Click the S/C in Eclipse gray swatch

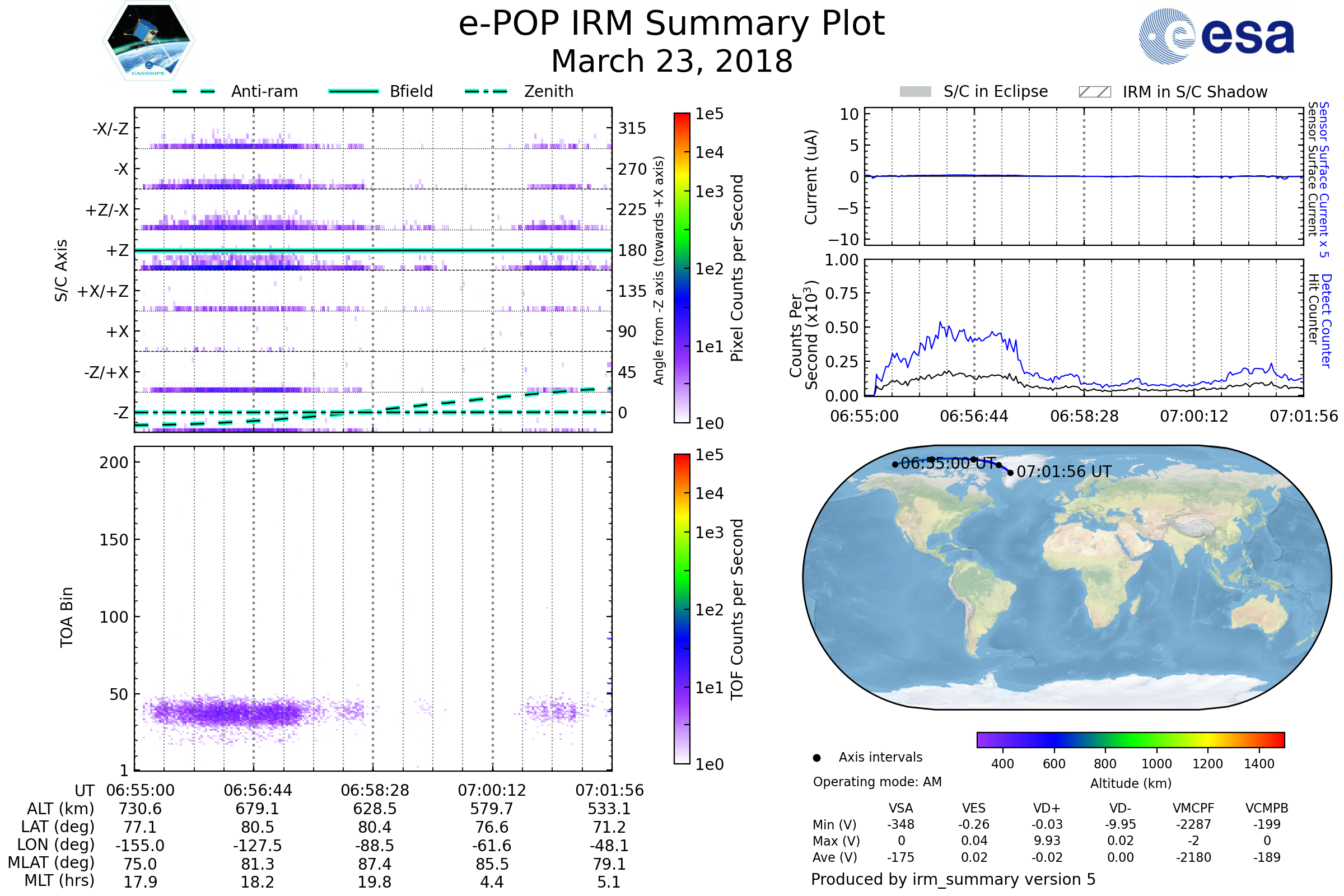pos(916,92)
